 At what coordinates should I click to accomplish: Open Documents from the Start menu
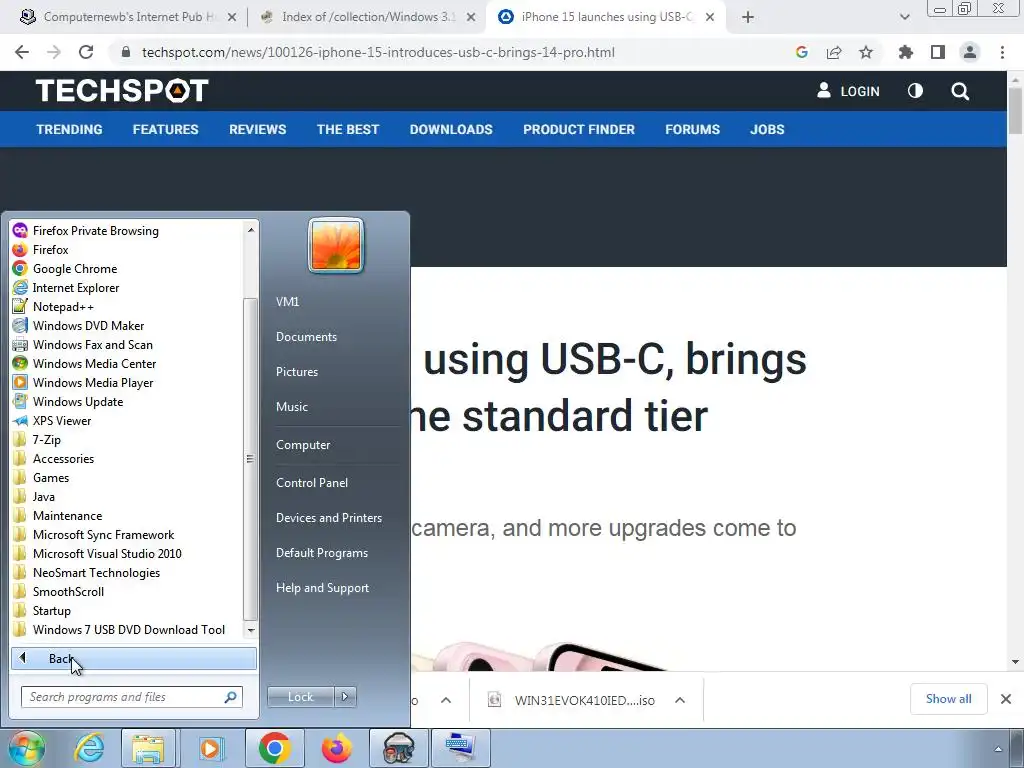click(306, 337)
